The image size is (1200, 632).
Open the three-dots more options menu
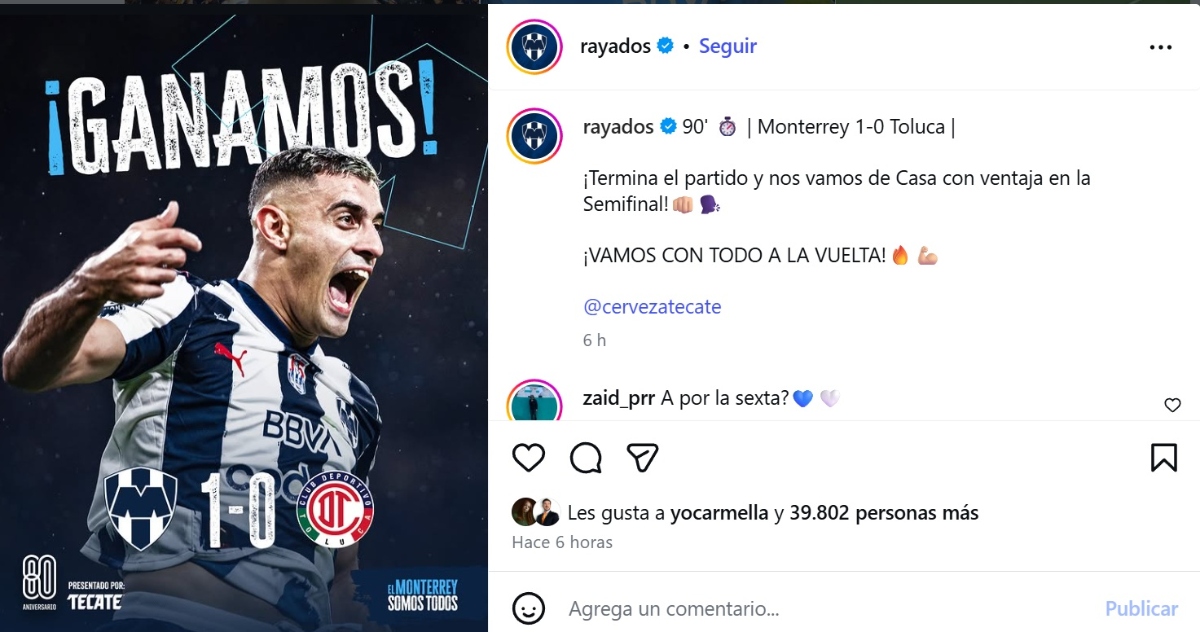pos(1160,47)
